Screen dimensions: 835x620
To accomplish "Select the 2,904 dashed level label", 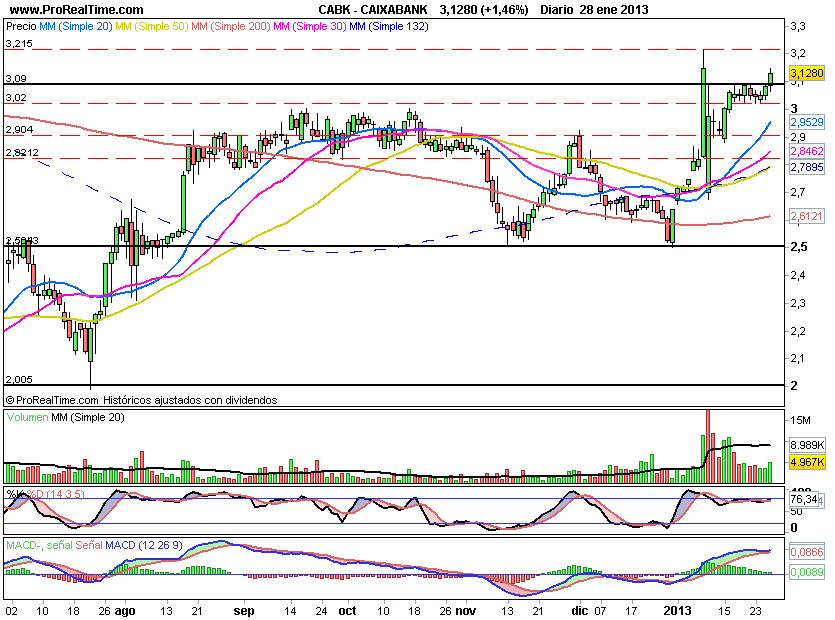I will coord(19,129).
